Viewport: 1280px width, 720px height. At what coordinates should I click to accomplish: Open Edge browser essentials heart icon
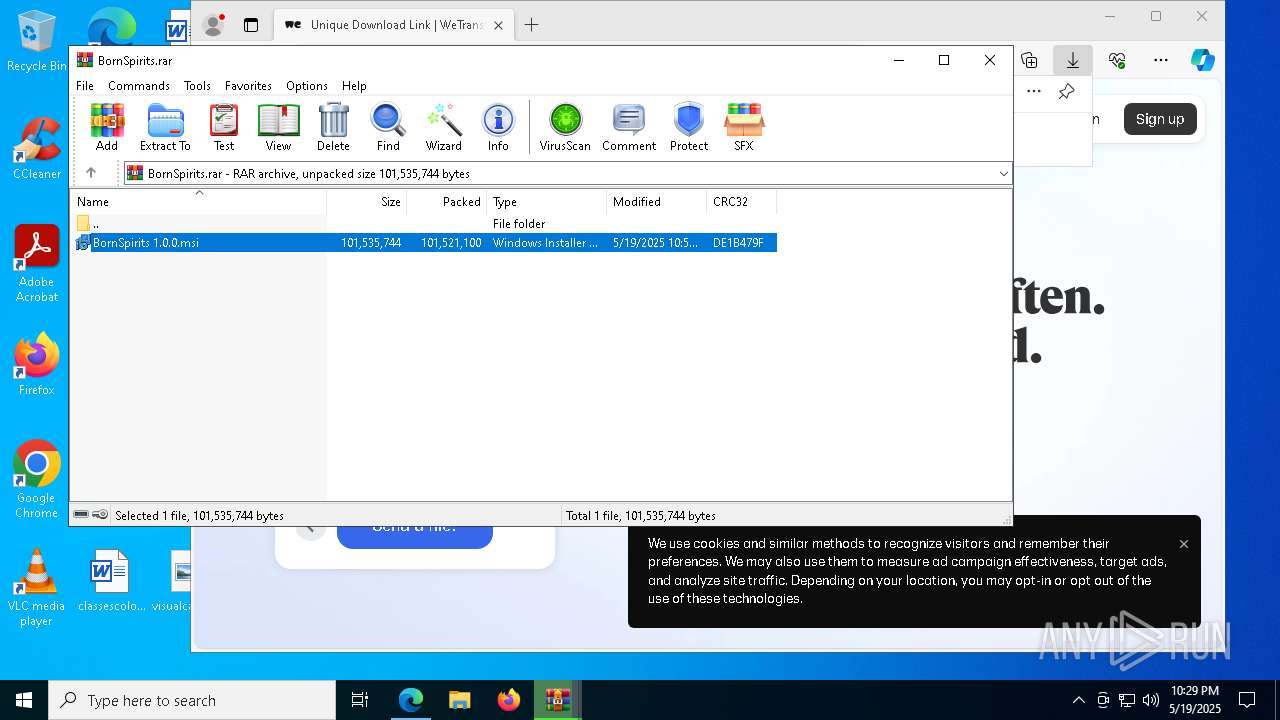tap(1117, 60)
